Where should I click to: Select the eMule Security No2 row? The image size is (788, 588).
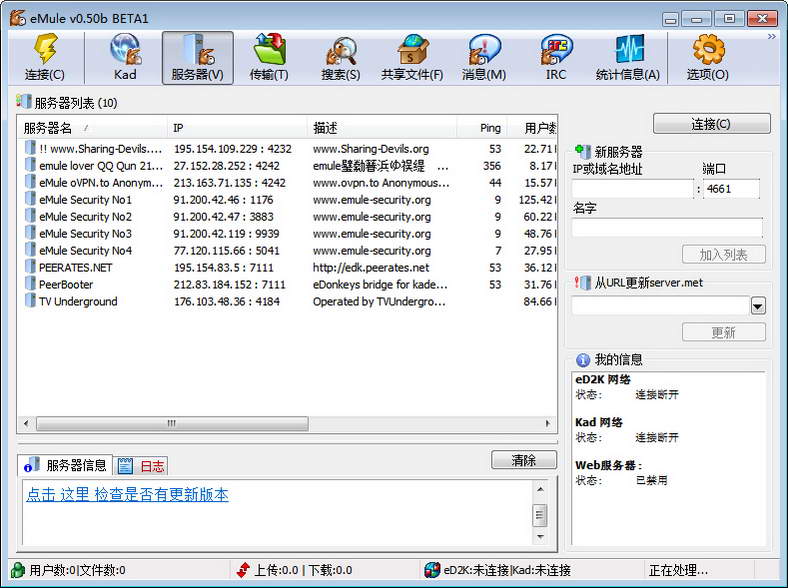tap(288, 216)
